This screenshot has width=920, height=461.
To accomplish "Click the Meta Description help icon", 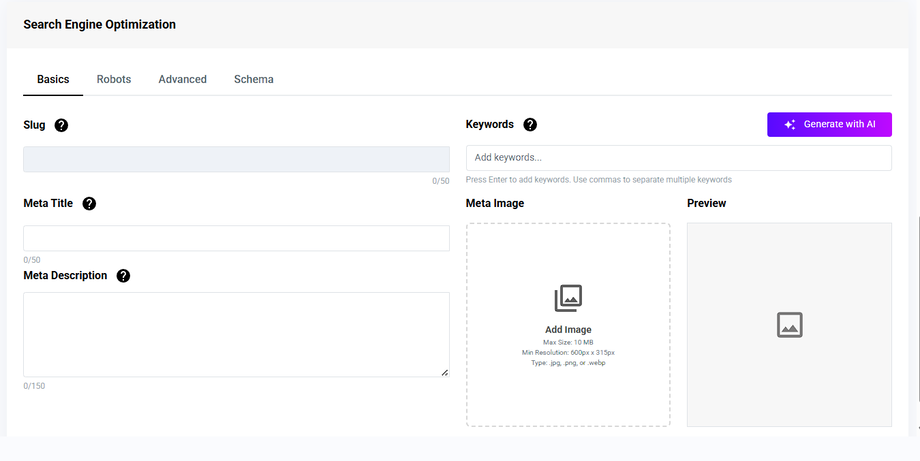I will click(123, 276).
